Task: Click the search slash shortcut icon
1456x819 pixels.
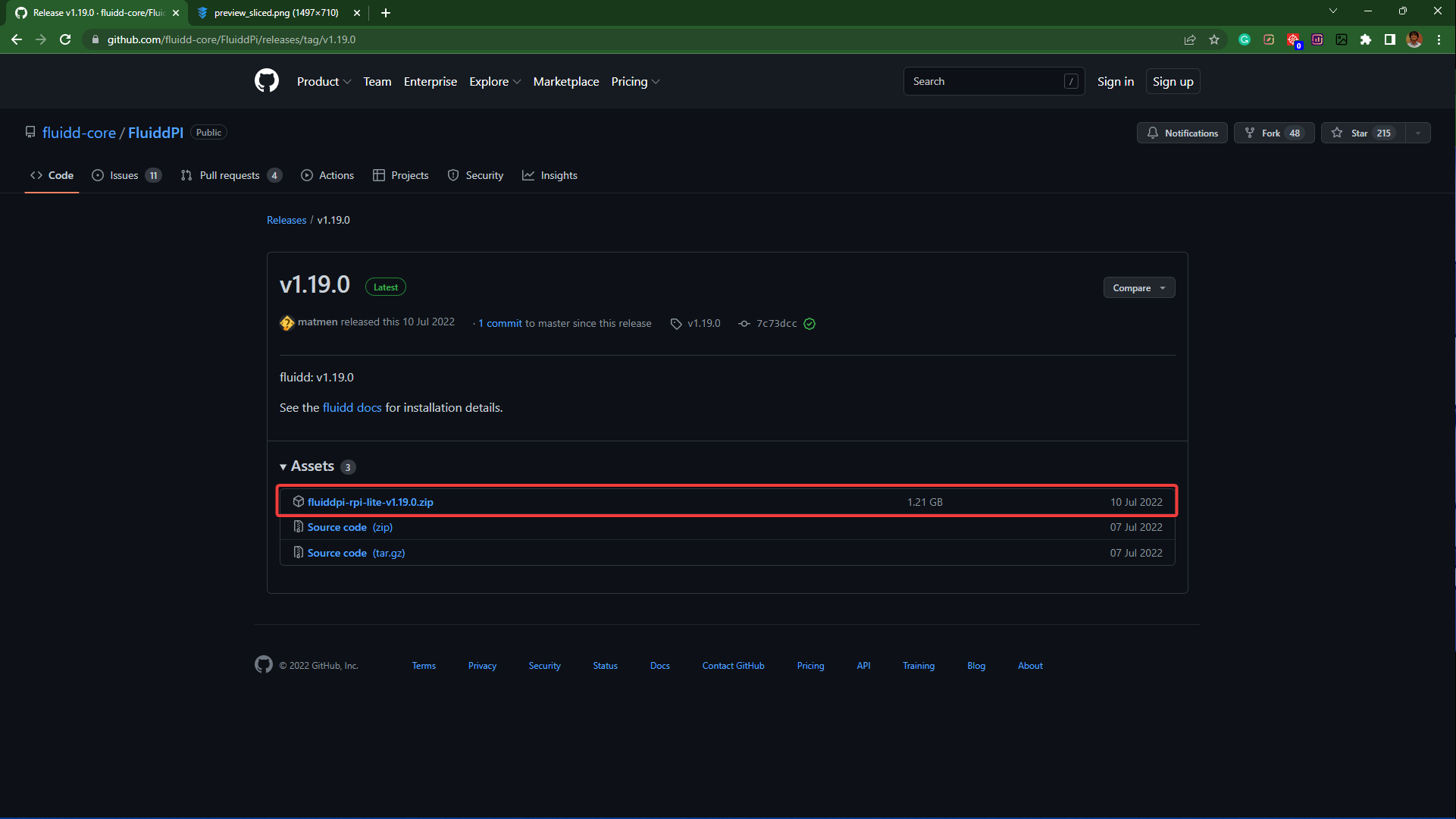Action: (x=1071, y=81)
